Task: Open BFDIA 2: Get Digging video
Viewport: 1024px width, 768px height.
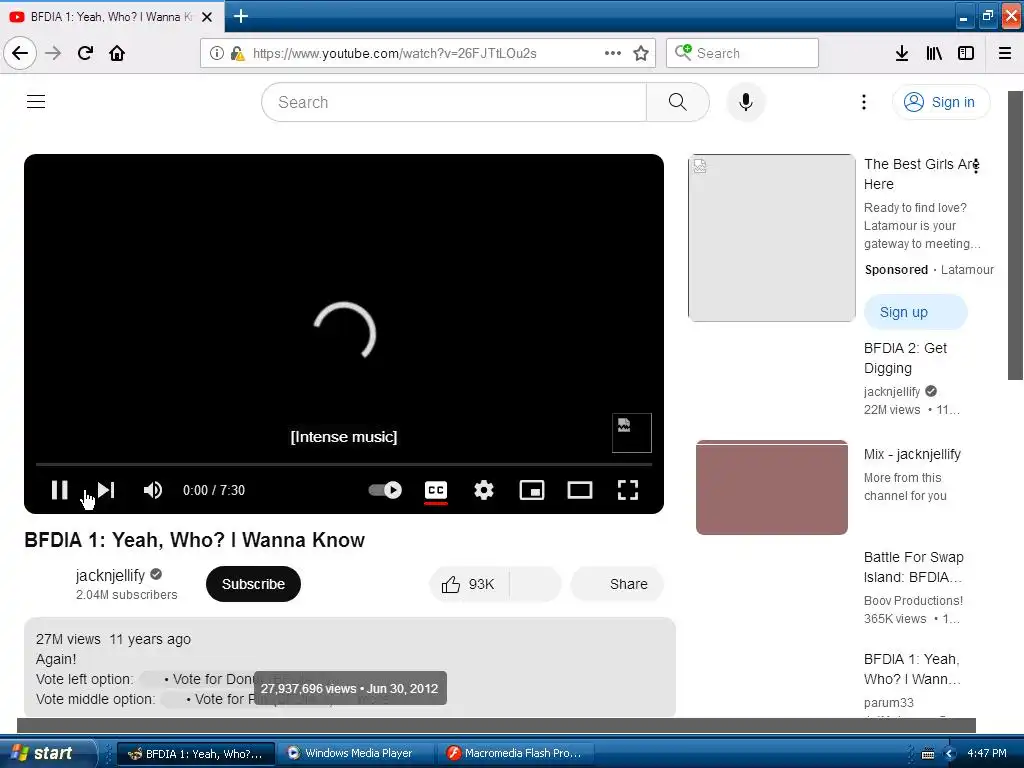Action: 905,358
